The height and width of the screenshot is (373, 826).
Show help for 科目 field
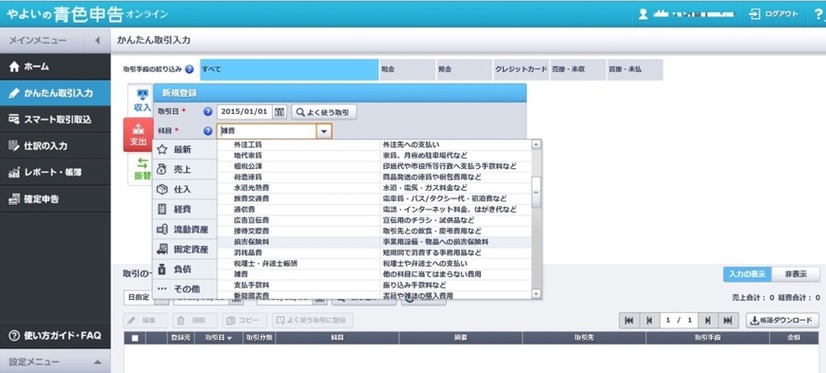click(x=208, y=131)
